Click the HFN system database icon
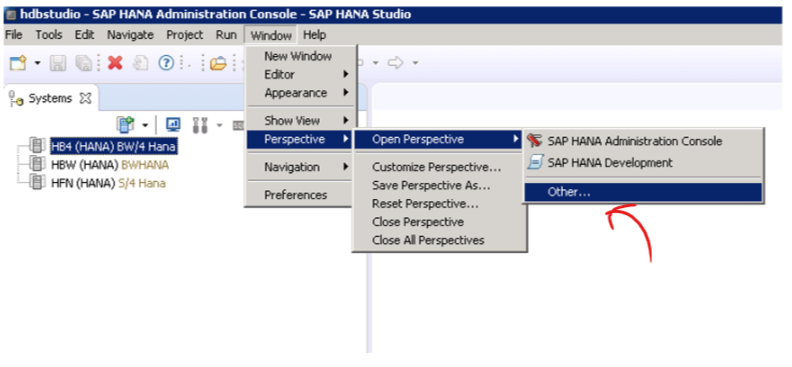Image resolution: width=792 pixels, height=367 pixels. coord(38,183)
